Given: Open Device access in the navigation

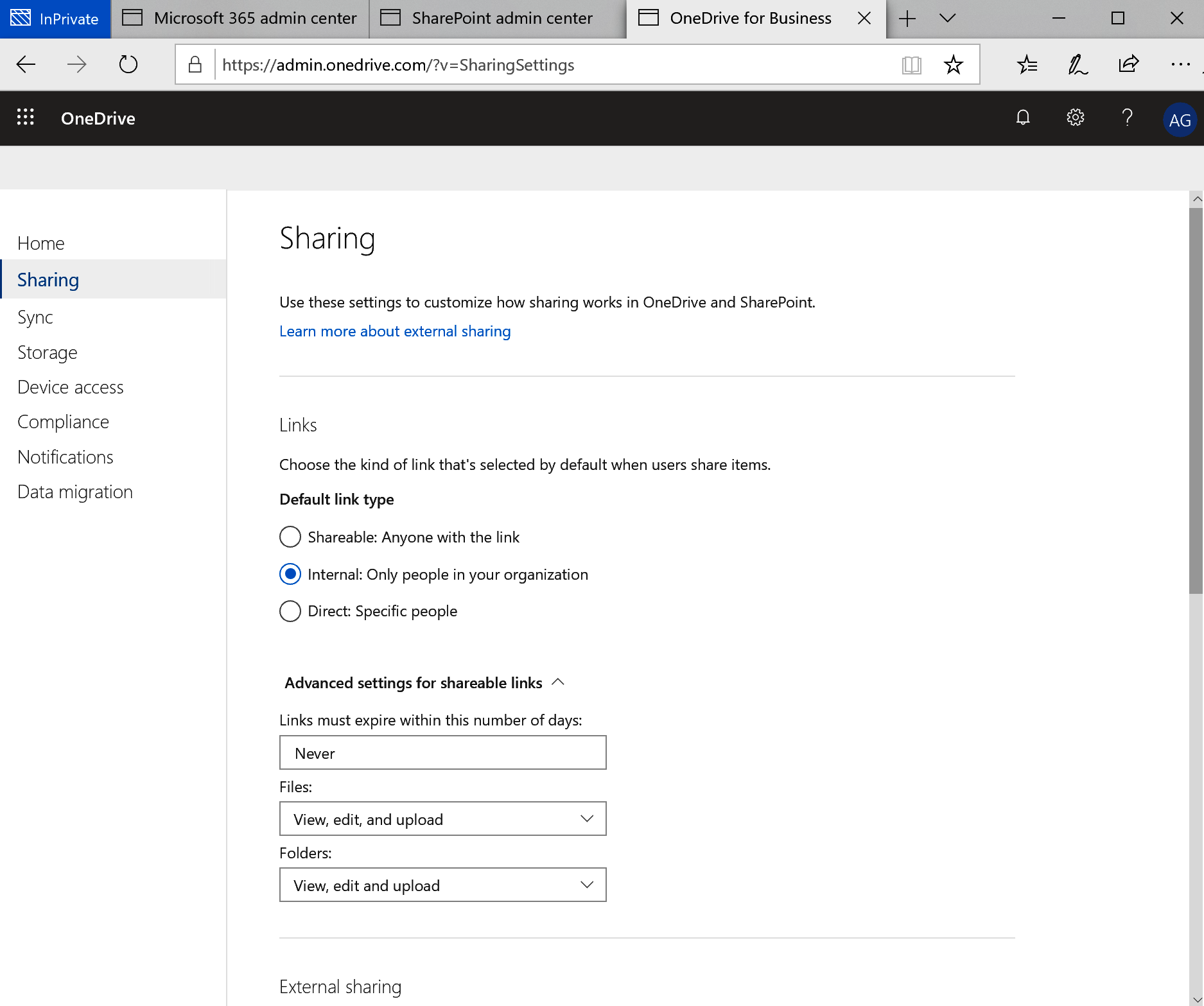Looking at the screenshot, I should click(x=71, y=387).
